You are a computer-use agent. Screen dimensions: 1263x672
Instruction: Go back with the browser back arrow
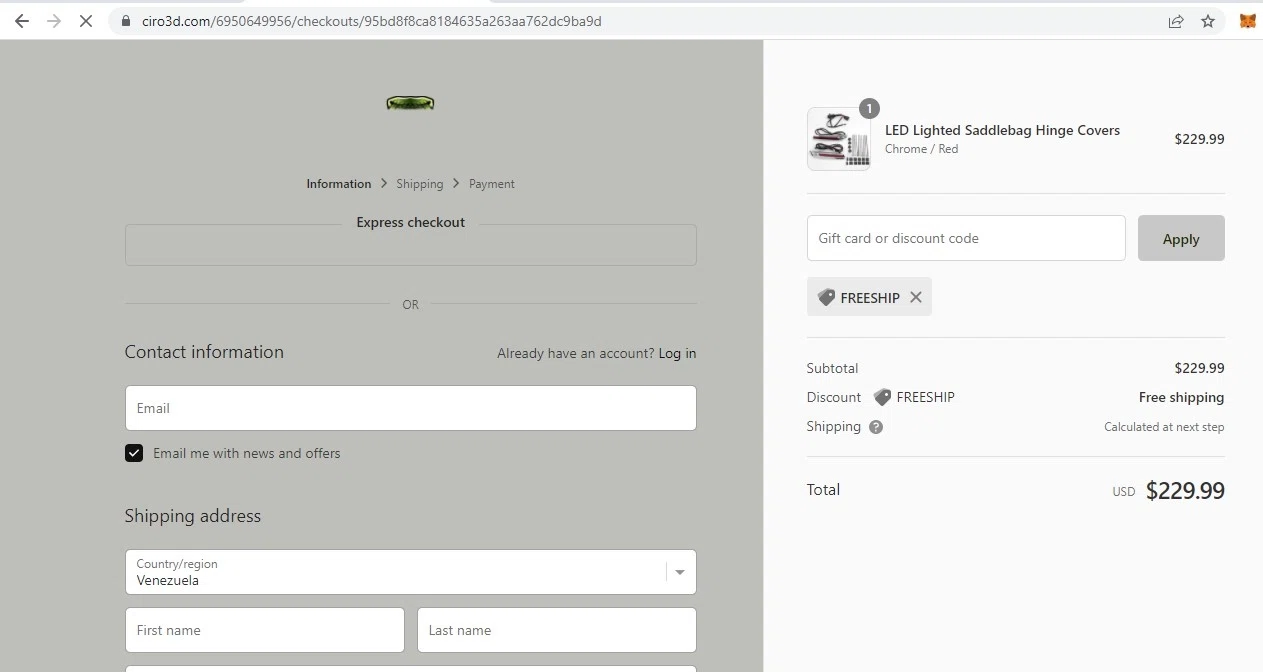click(22, 21)
